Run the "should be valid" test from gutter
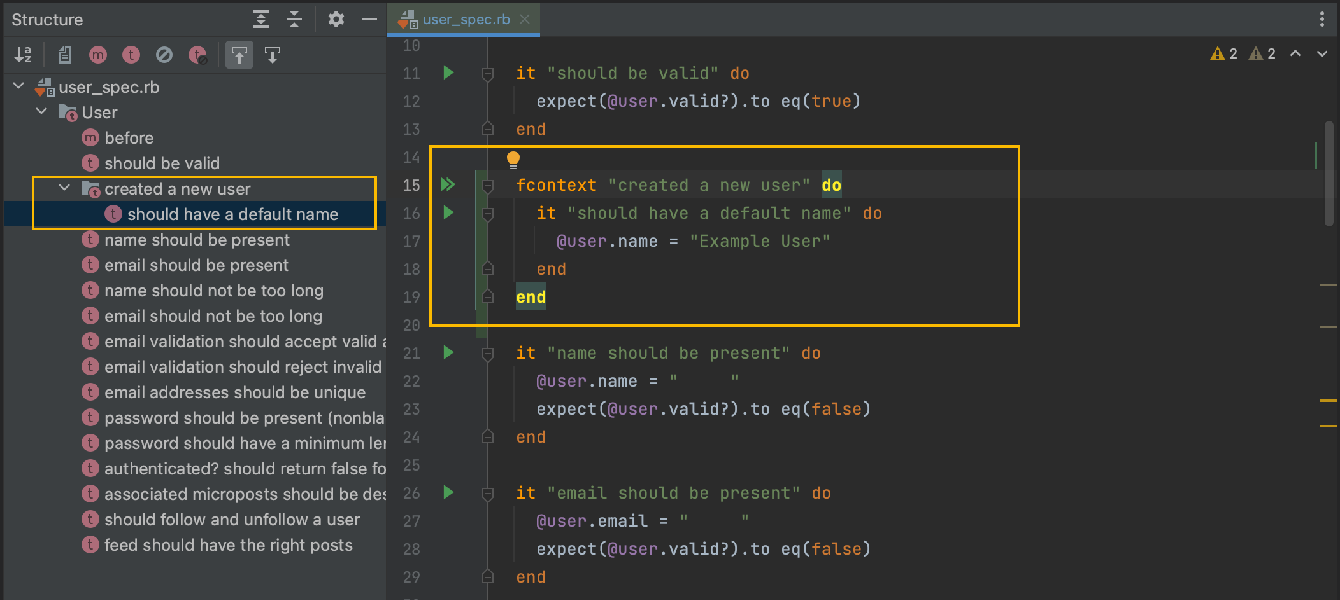Screen dimensions: 1340x600 coord(448,73)
